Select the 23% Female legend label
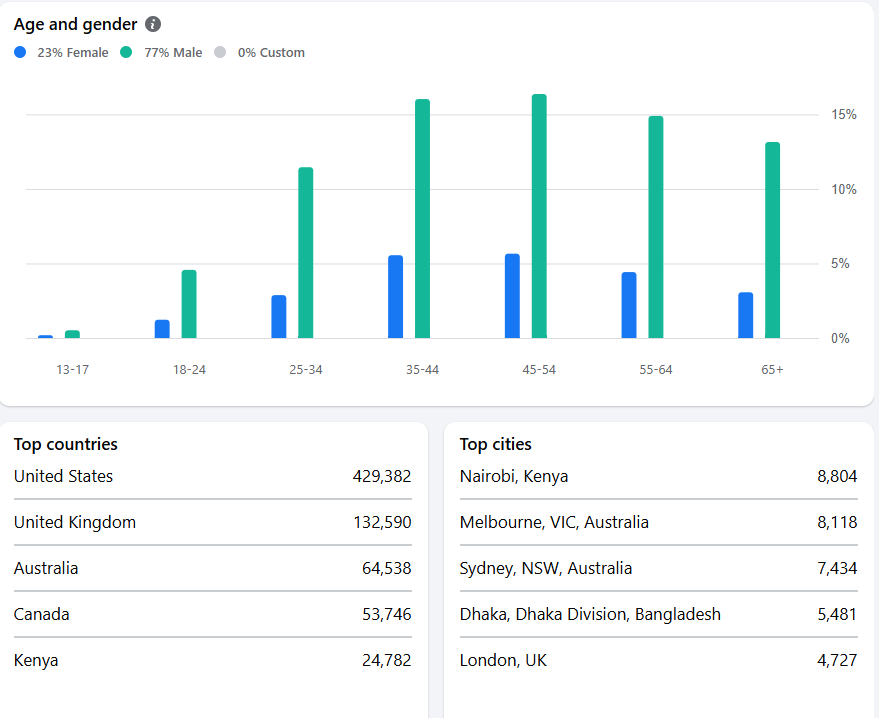 (73, 53)
